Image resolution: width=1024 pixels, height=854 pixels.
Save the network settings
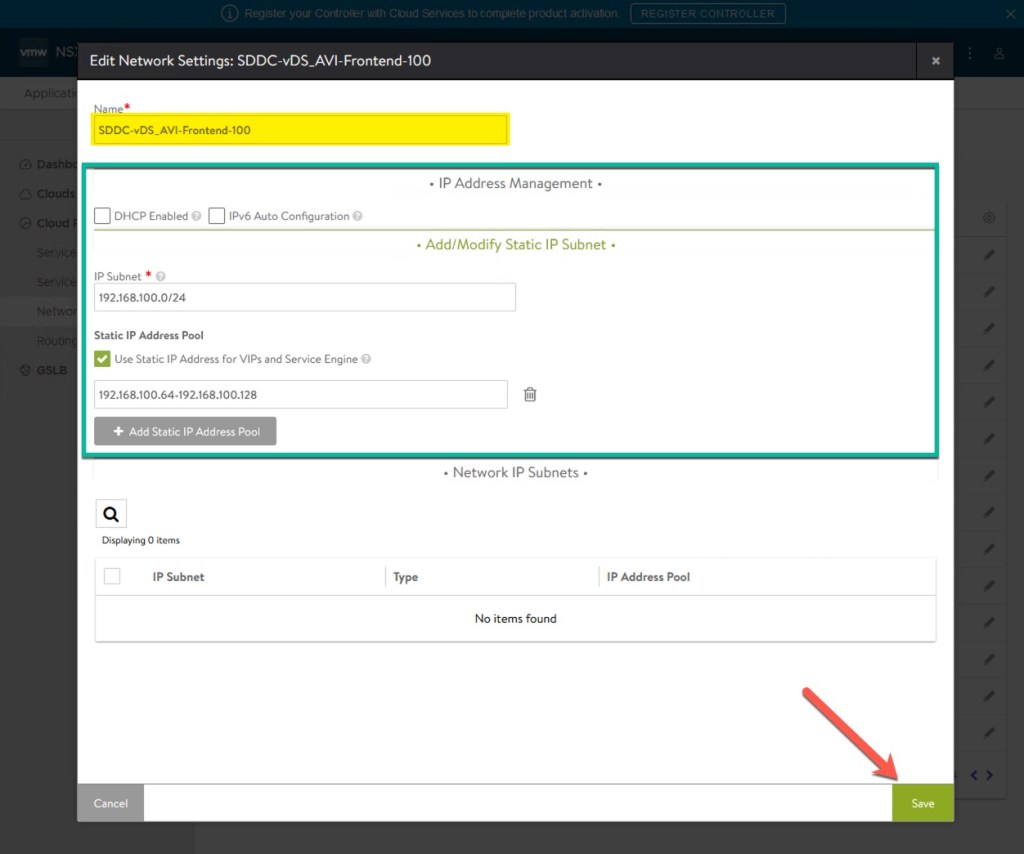(x=922, y=803)
